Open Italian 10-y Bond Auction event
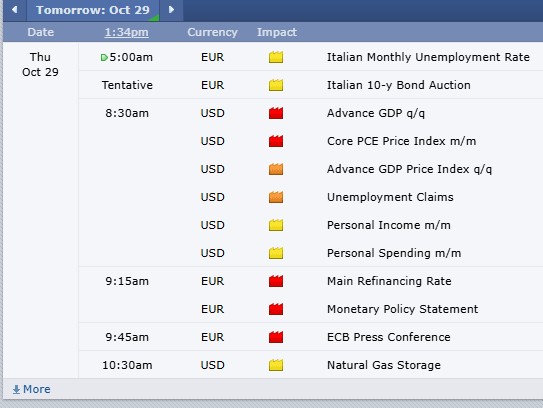The height and width of the screenshot is (408, 543). [x=399, y=85]
